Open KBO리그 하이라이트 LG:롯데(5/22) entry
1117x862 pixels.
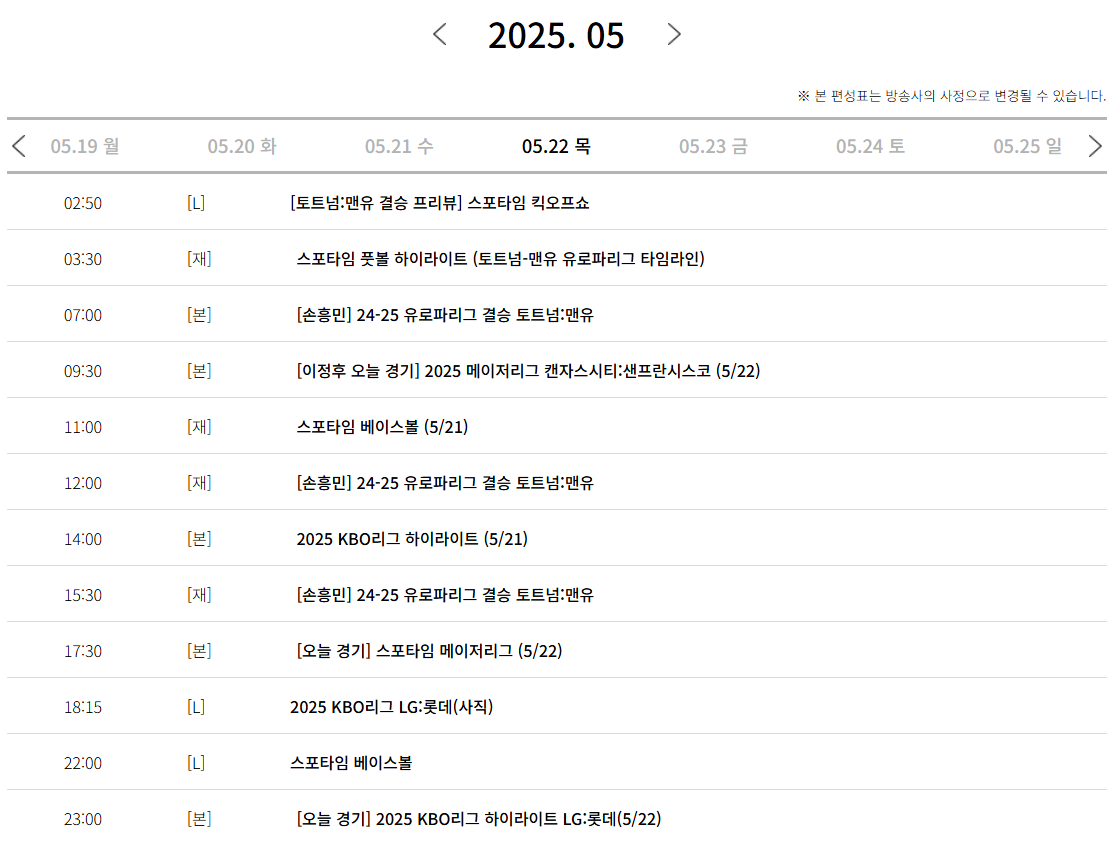coord(479,819)
